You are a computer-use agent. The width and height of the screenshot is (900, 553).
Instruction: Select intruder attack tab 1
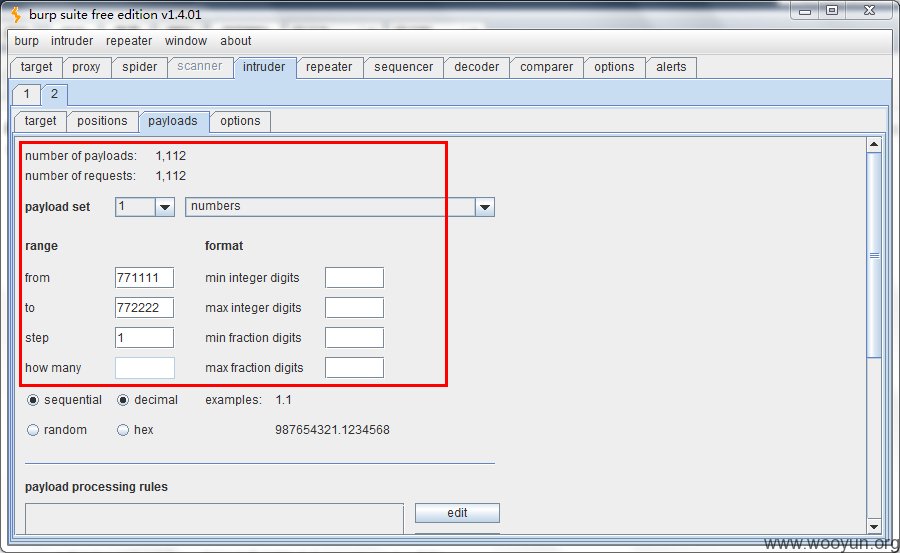pyautogui.click(x=26, y=94)
